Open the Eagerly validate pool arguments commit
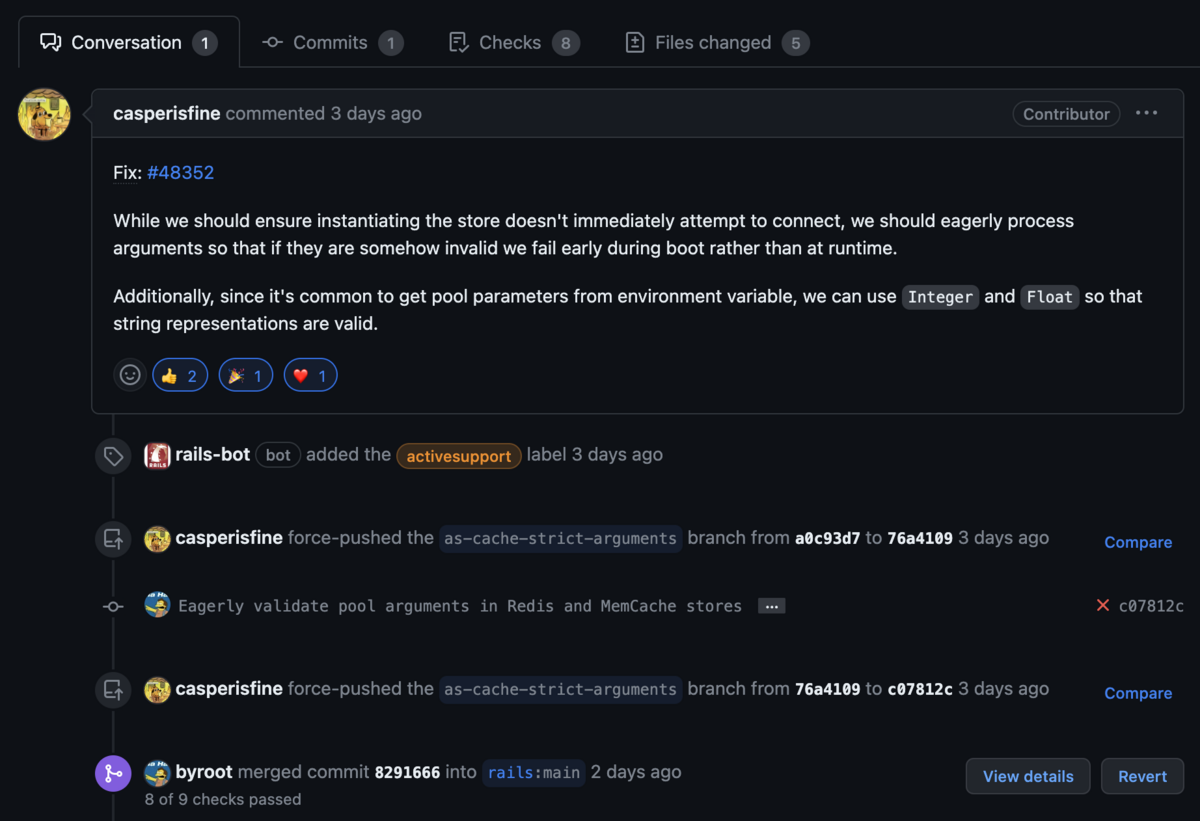Image resolution: width=1200 pixels, height=821 pixels. point(460,605)
